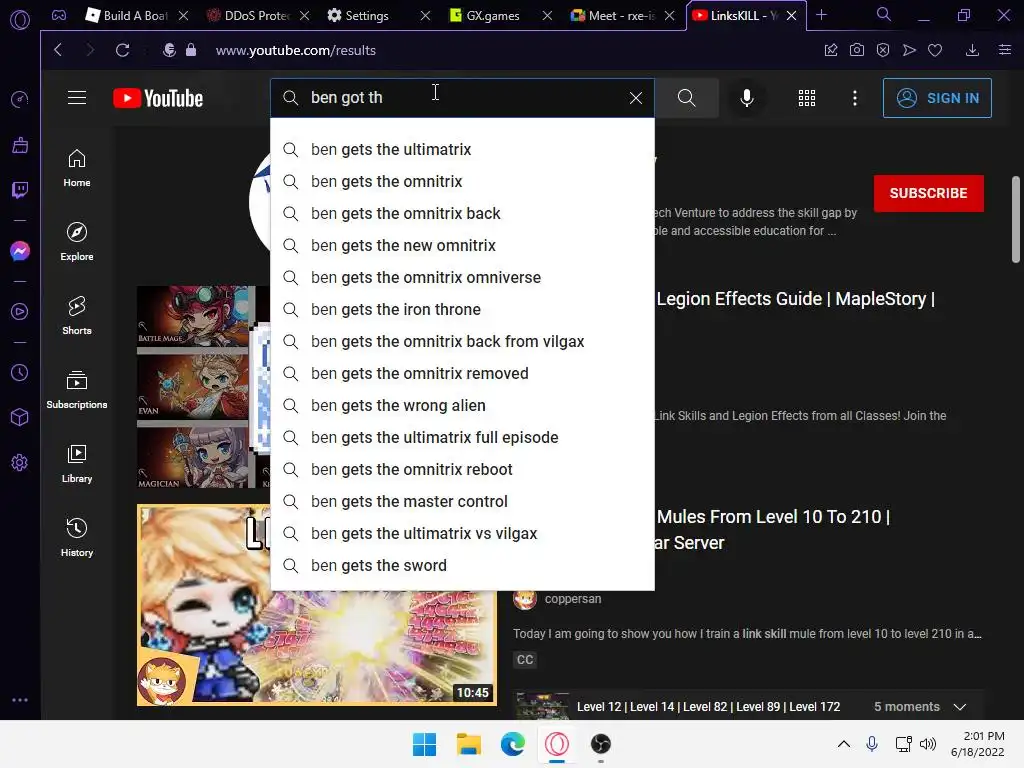Screen dimensions: 1024x768
Task: Go back to the previous page
Action: tap(58, 50)
